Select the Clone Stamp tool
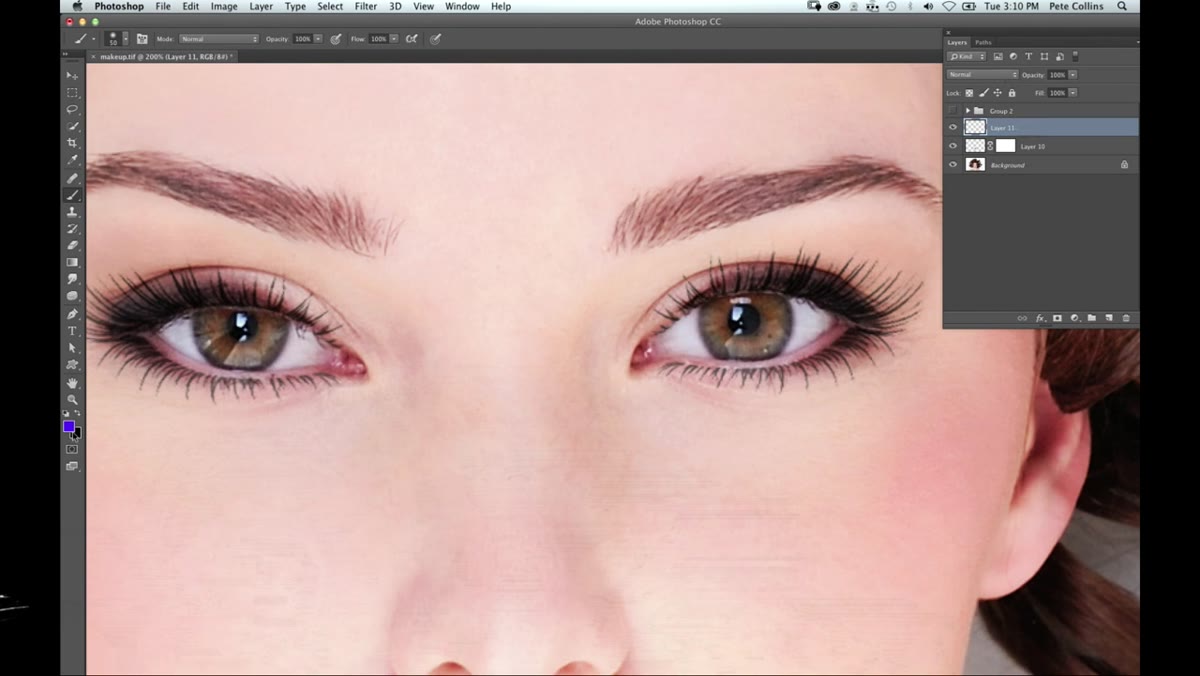Image resolution: width=1200 pixels, height=676 pixels. pyautogui.click(x=72, y=212)
